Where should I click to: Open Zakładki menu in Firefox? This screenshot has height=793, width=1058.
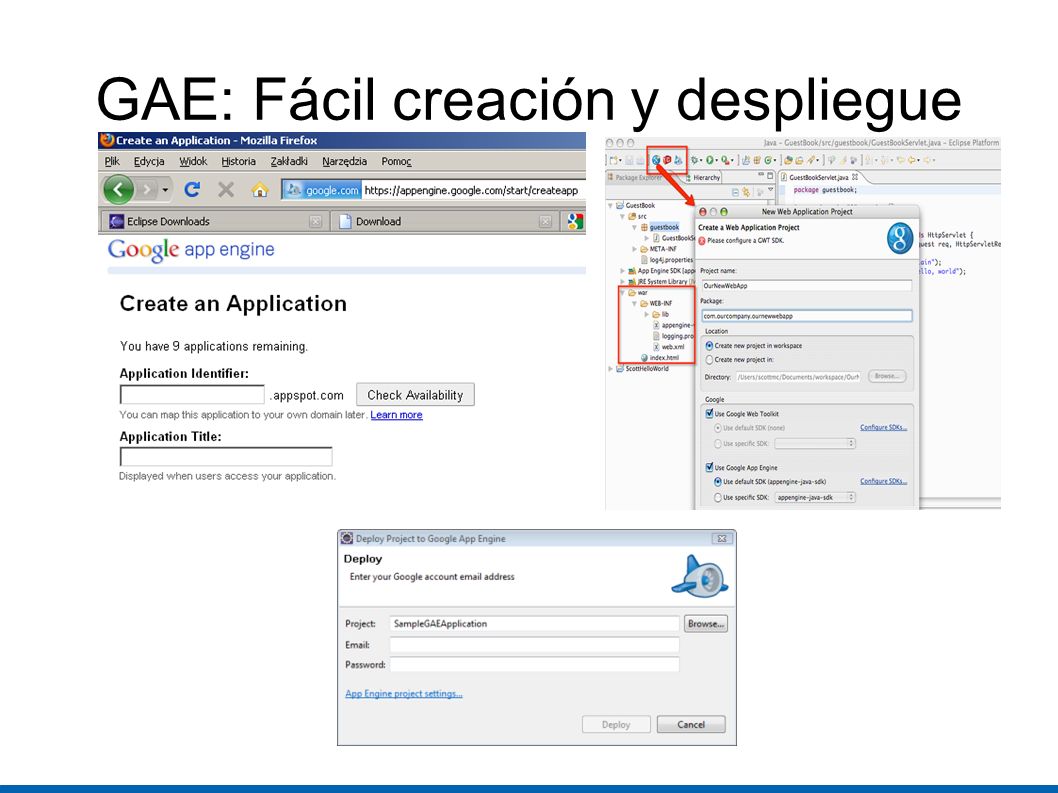tap(289, 161)
